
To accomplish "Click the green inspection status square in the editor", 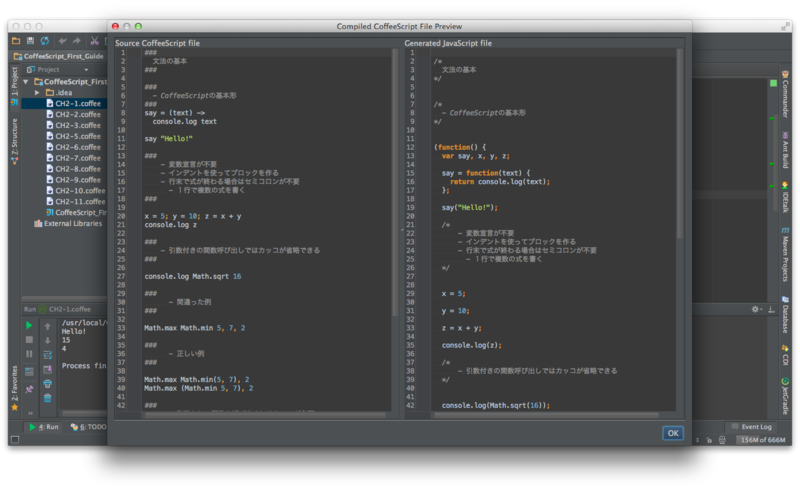I will 773,83.
